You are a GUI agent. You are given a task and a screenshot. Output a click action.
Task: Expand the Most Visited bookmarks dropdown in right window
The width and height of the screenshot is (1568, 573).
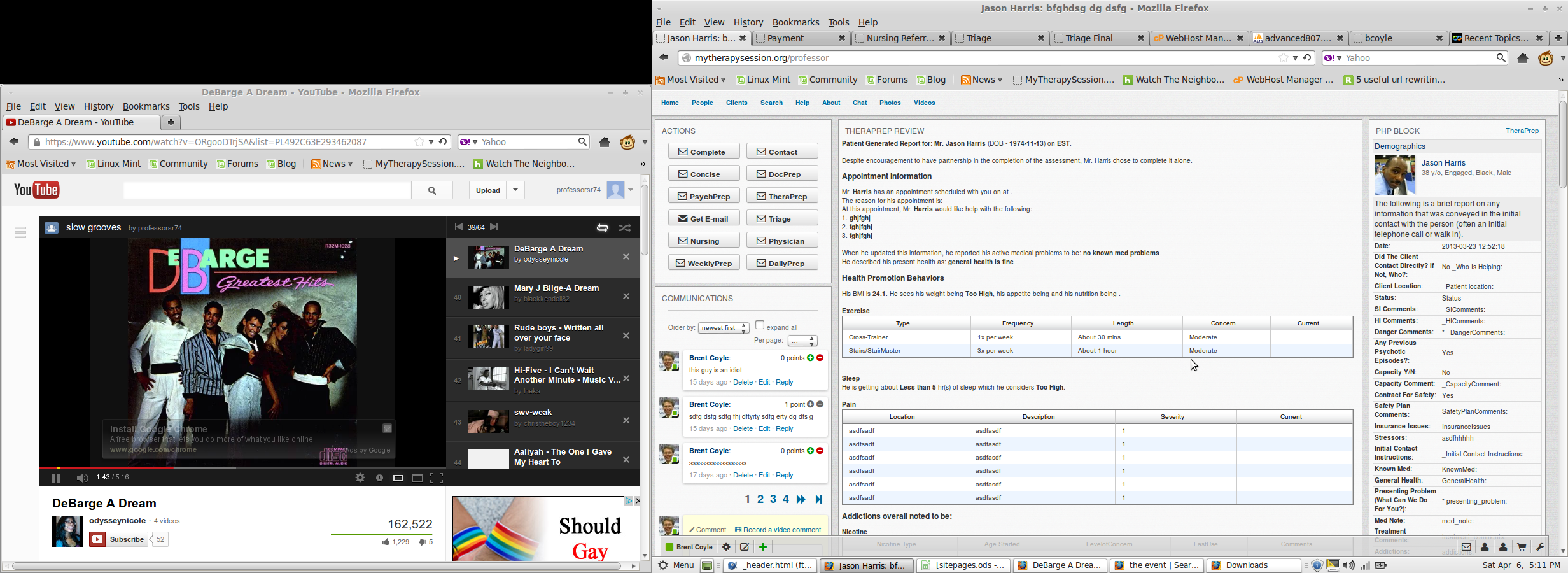click(691, 80)
